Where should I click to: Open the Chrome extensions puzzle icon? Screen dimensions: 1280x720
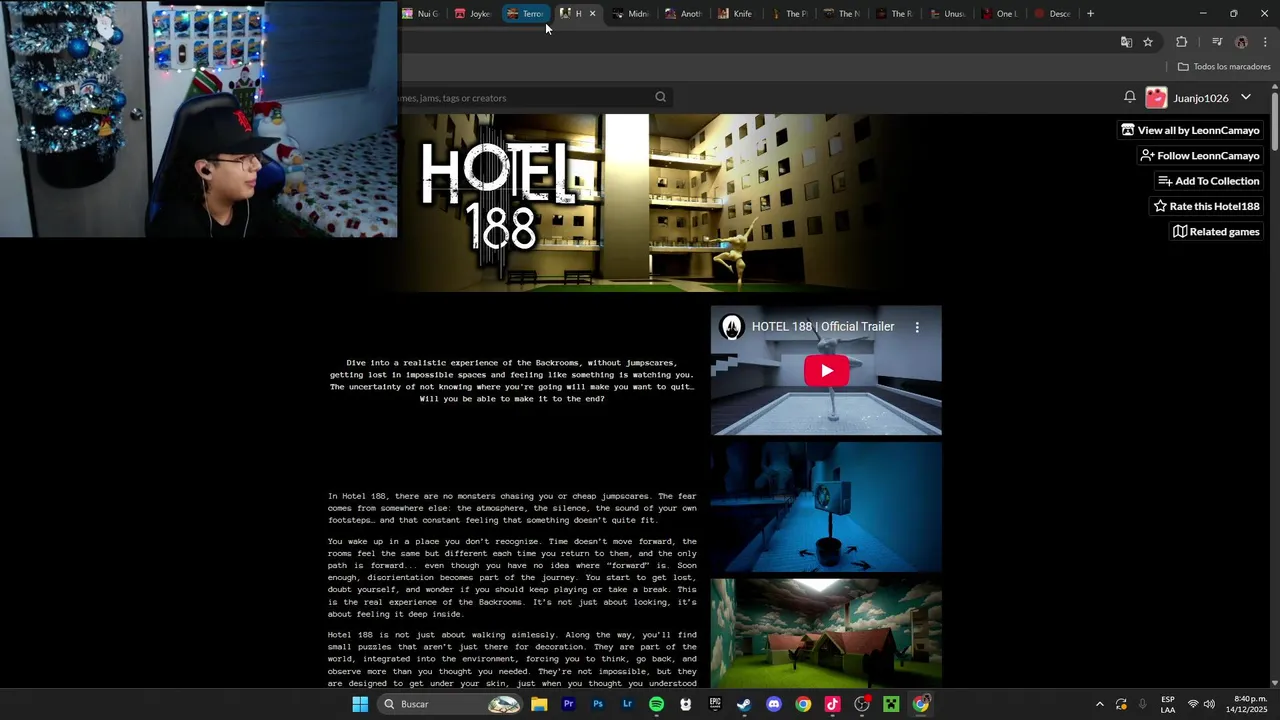[1181, 42]
